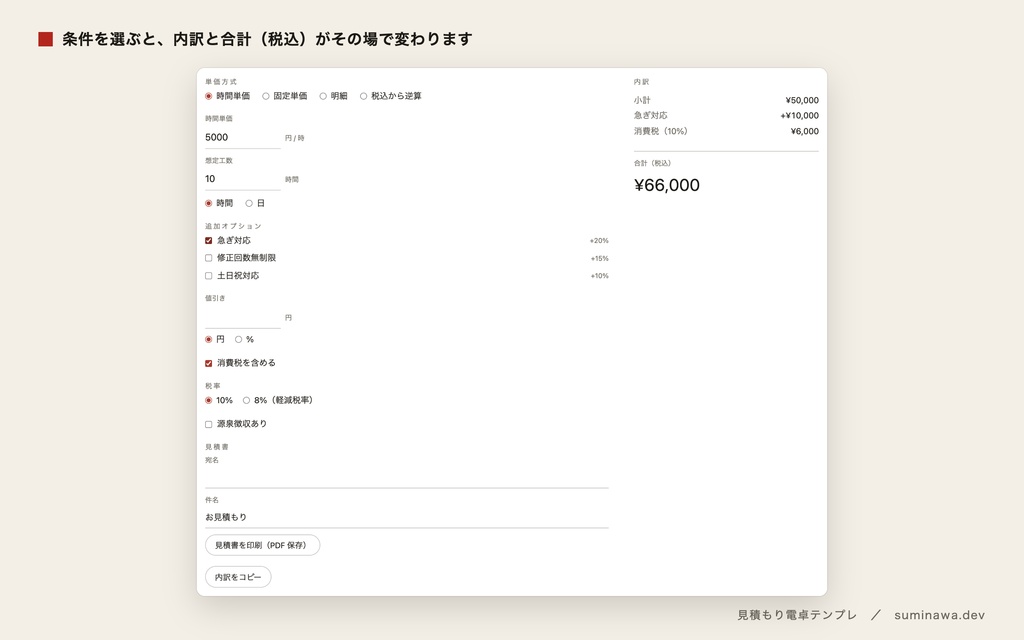Viewport: 1024px width, 640px height.
Task: Choose the 8%（軽減税率）radio
Action: 246,400
